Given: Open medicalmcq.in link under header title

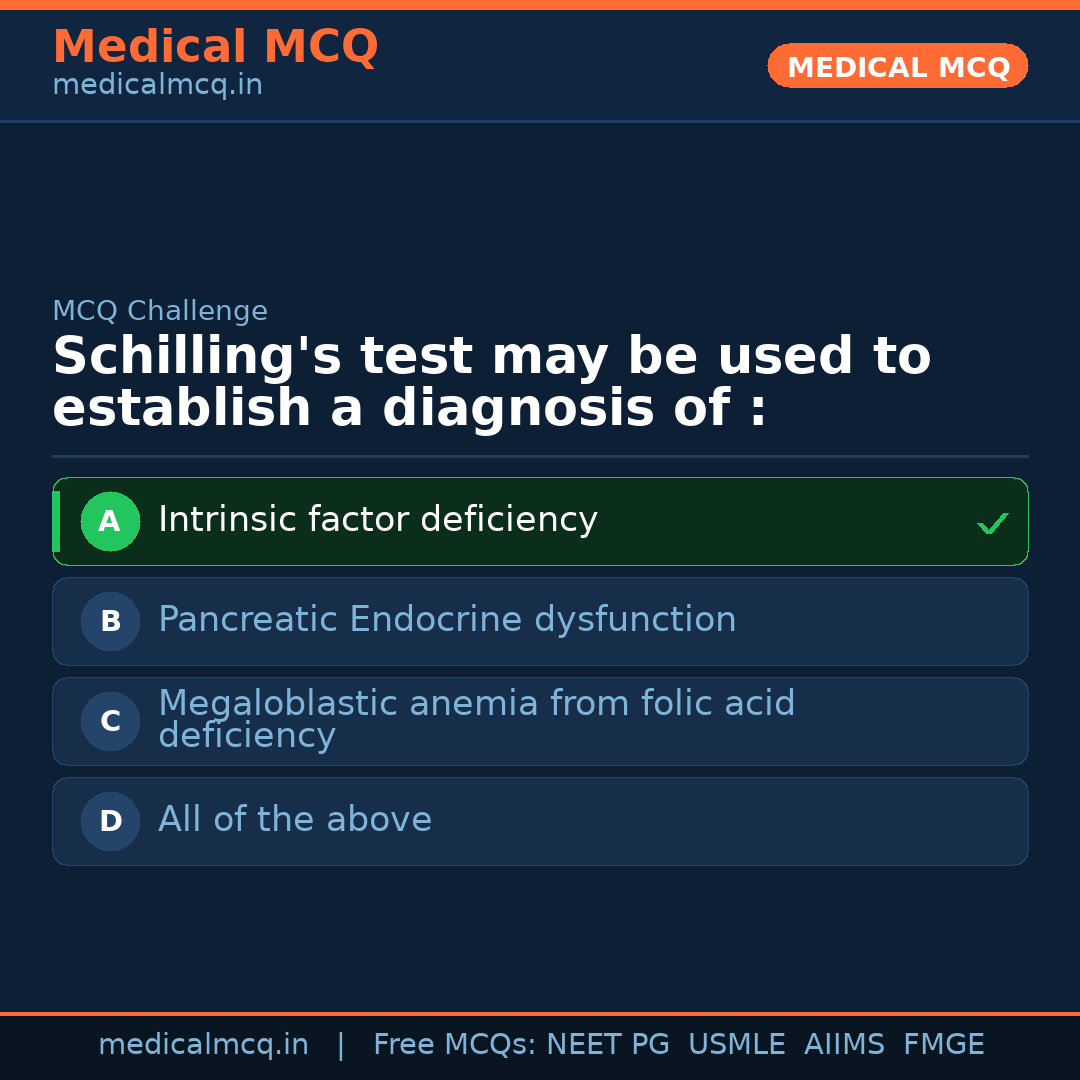Looking at the screenshot, I should (x=157, y=86).
